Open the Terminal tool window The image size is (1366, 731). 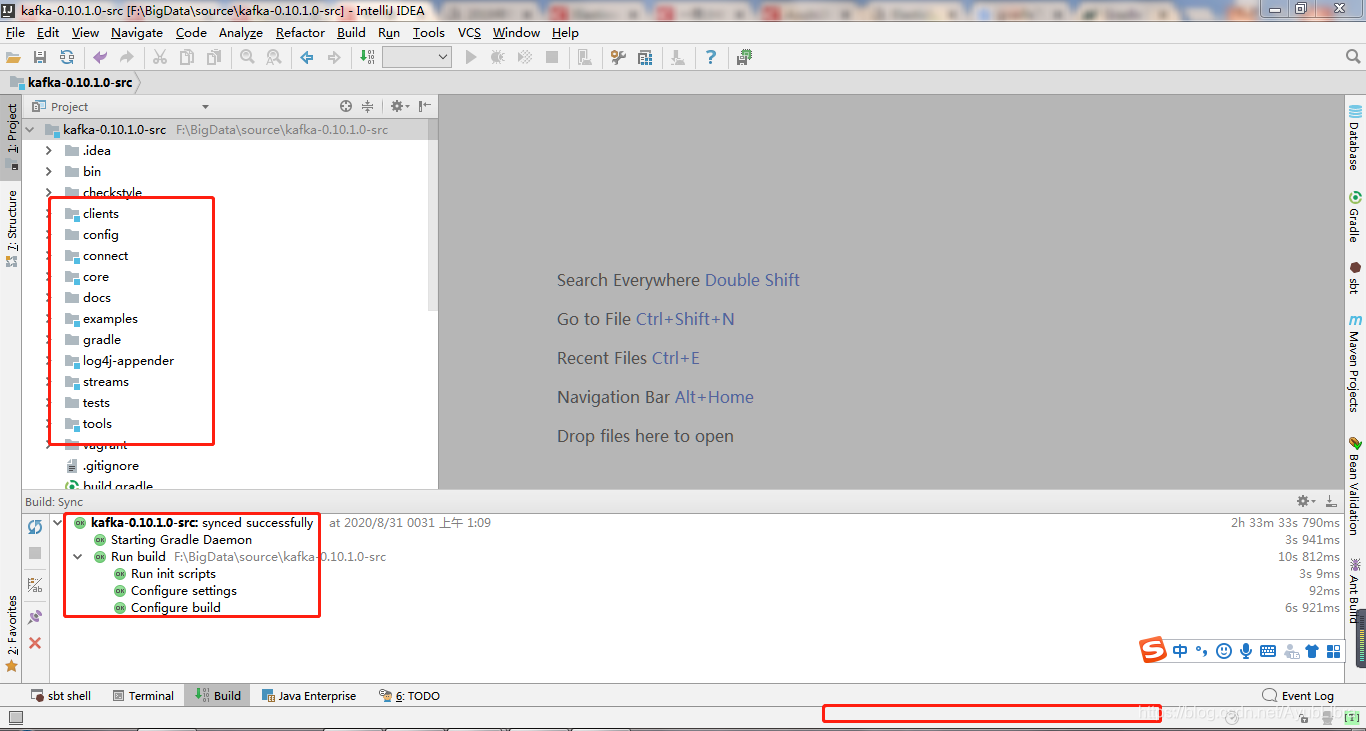point(143,696)
